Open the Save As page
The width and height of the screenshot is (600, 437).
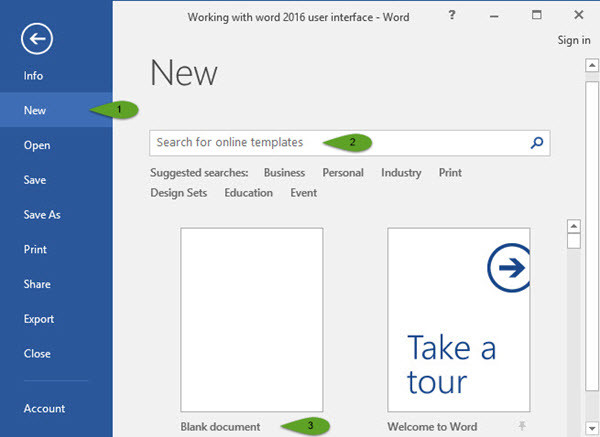click(x=42, y=215)
